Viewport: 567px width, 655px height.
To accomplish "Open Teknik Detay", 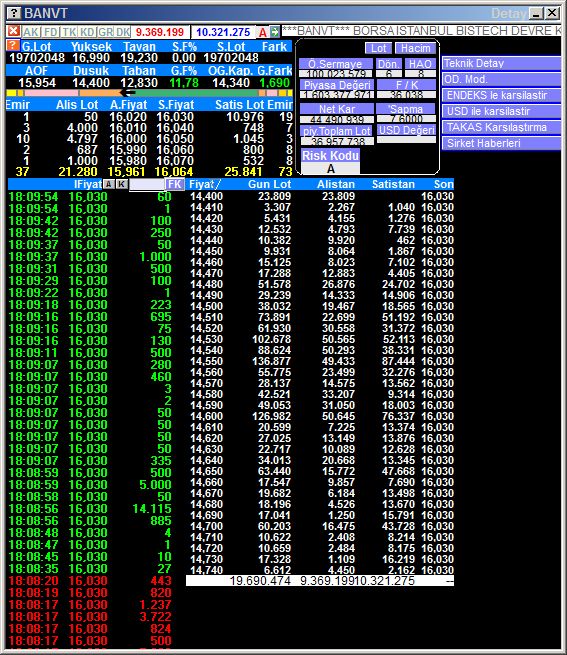I will pyautogui.click(x=501, y=63).
